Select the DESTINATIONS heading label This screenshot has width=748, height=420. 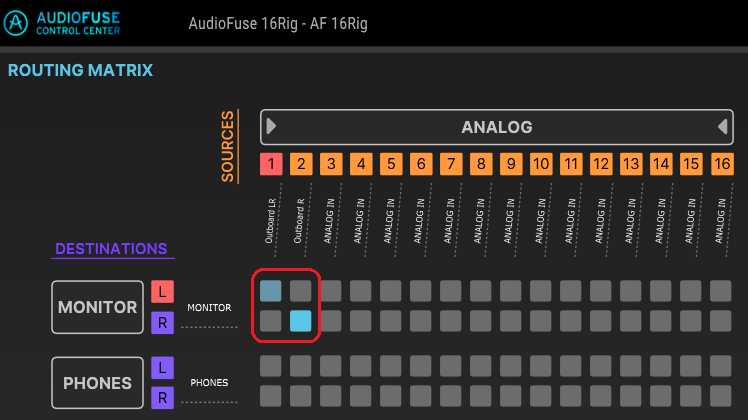pyautogui.click(x=111, y=249)
